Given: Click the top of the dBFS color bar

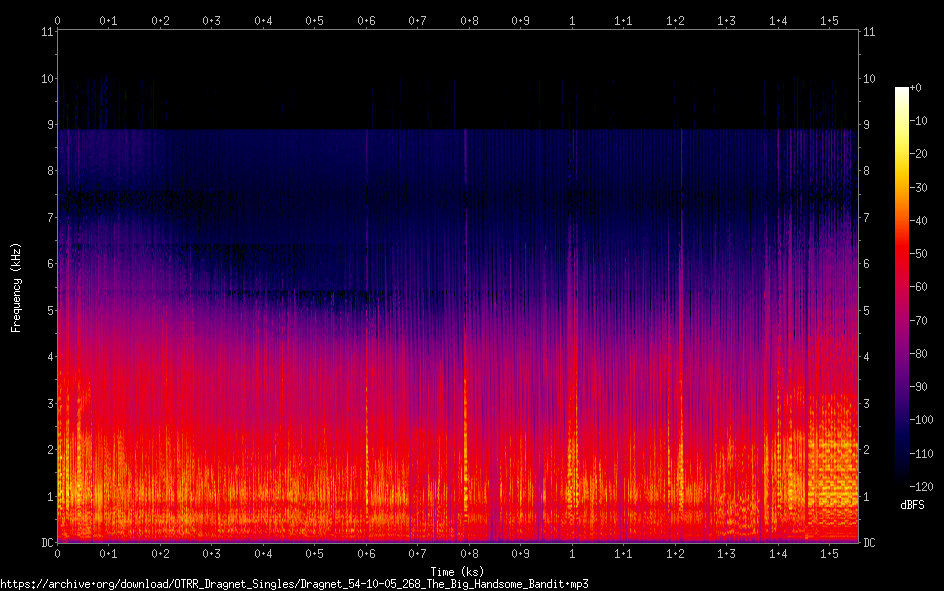Looking at the screenshot, I should 902,92.
